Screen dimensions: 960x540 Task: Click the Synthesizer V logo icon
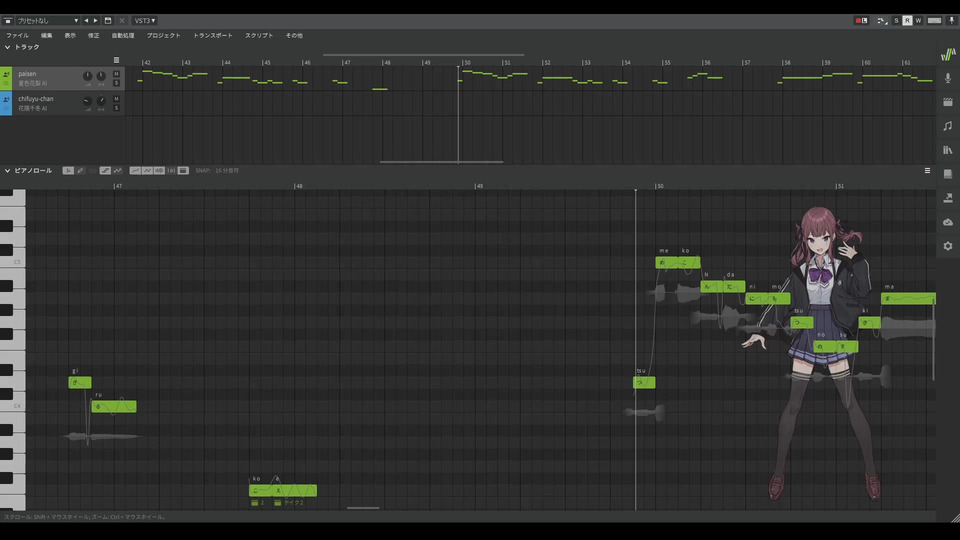948,54
